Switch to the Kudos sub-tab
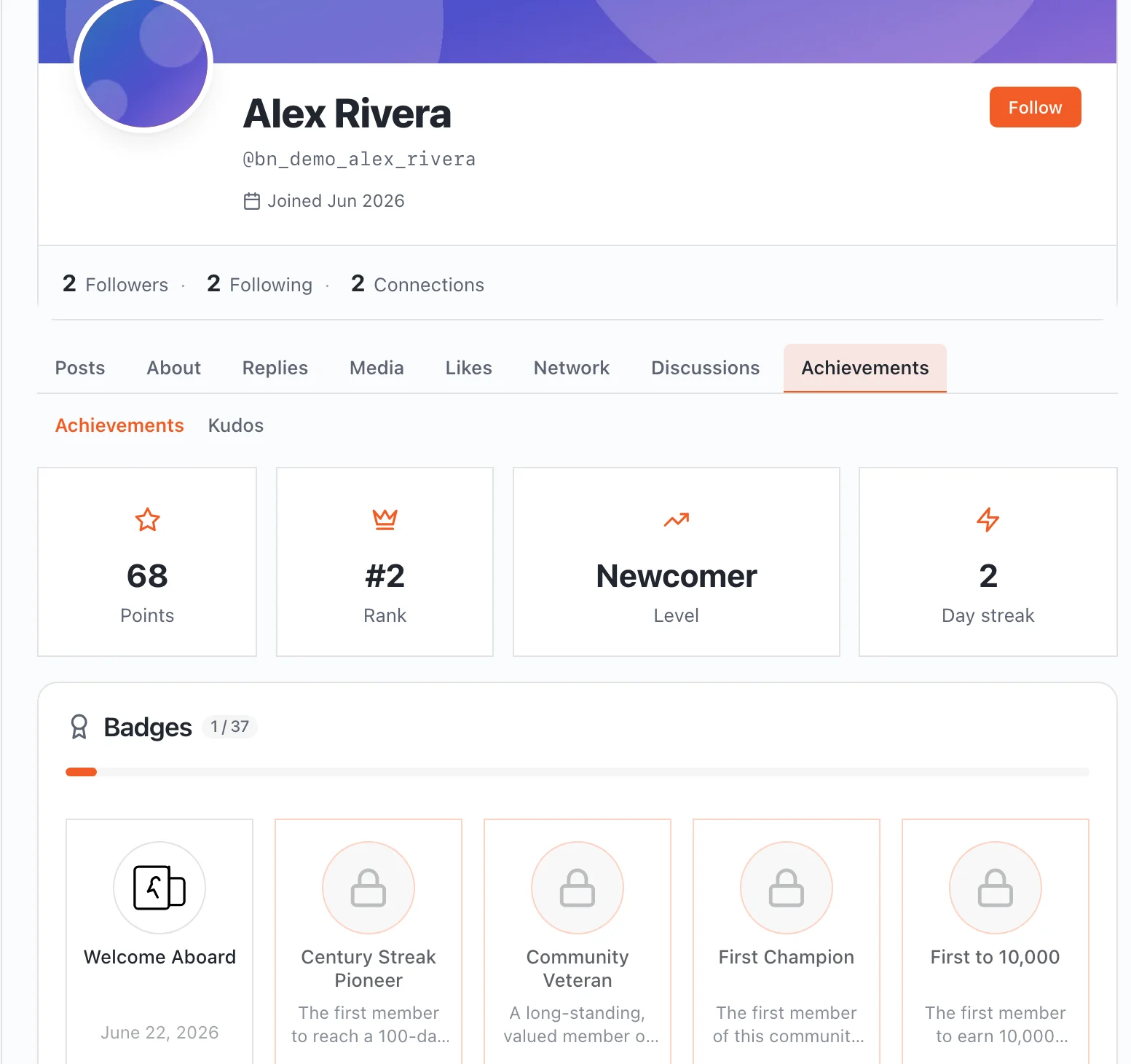Image resolution: width=1131 pixels, height=1064 pixels. pos(236,425)
